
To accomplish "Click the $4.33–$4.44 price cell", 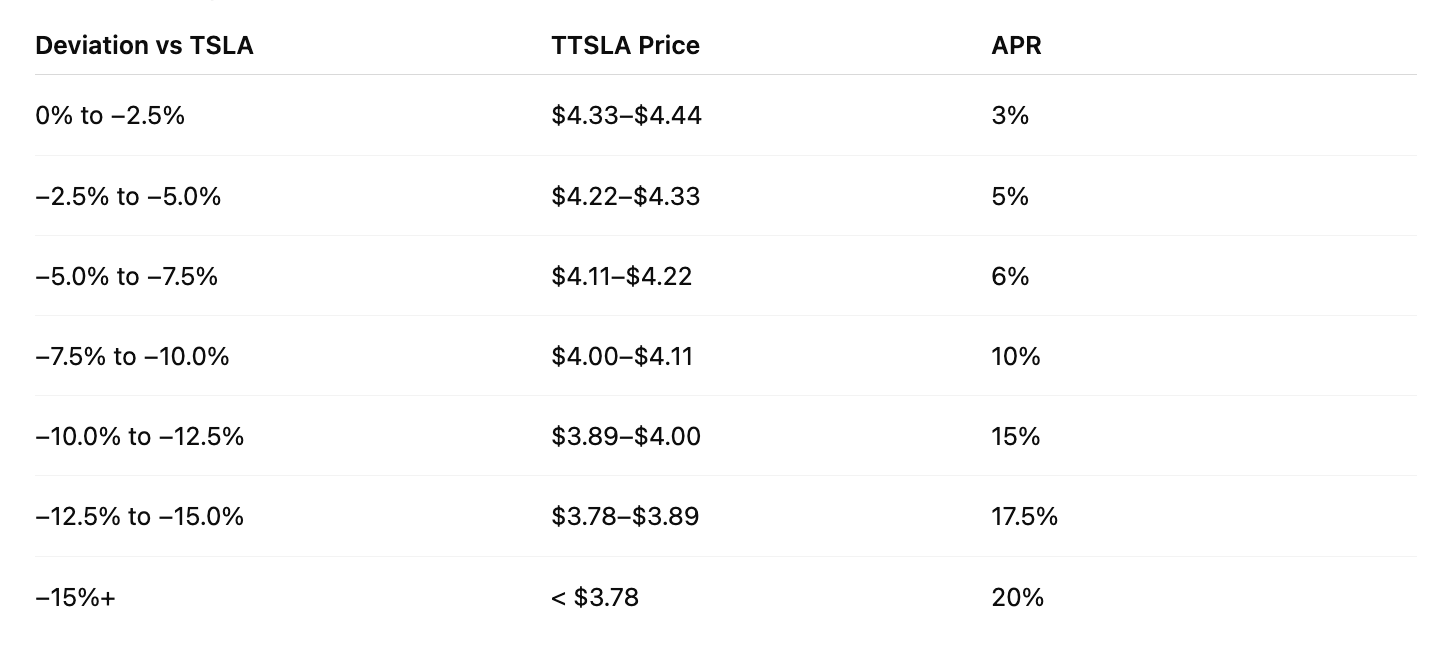I will [626, 116].
